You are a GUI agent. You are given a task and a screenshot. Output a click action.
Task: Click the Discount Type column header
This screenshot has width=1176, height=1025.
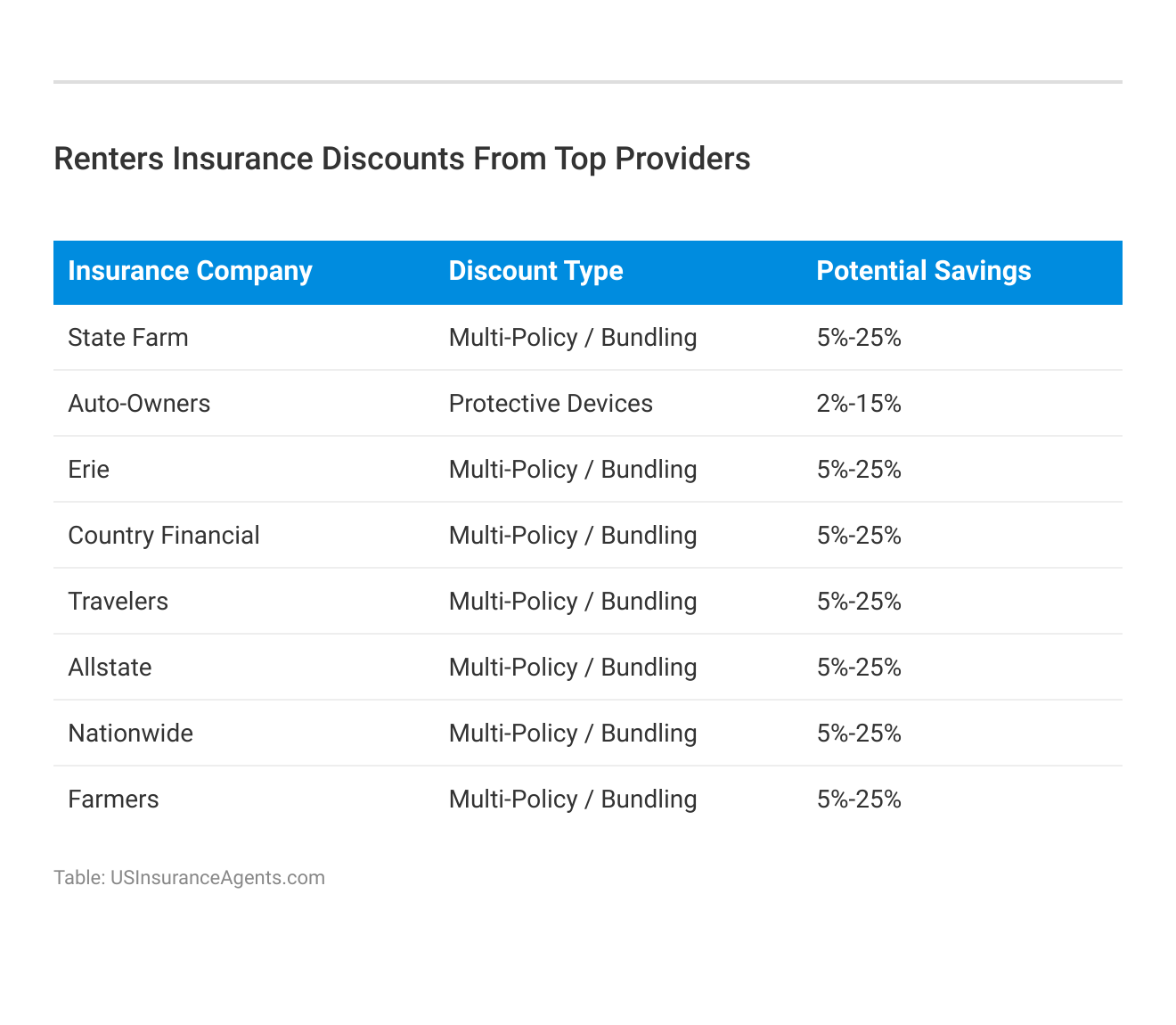tap(535, 271)
